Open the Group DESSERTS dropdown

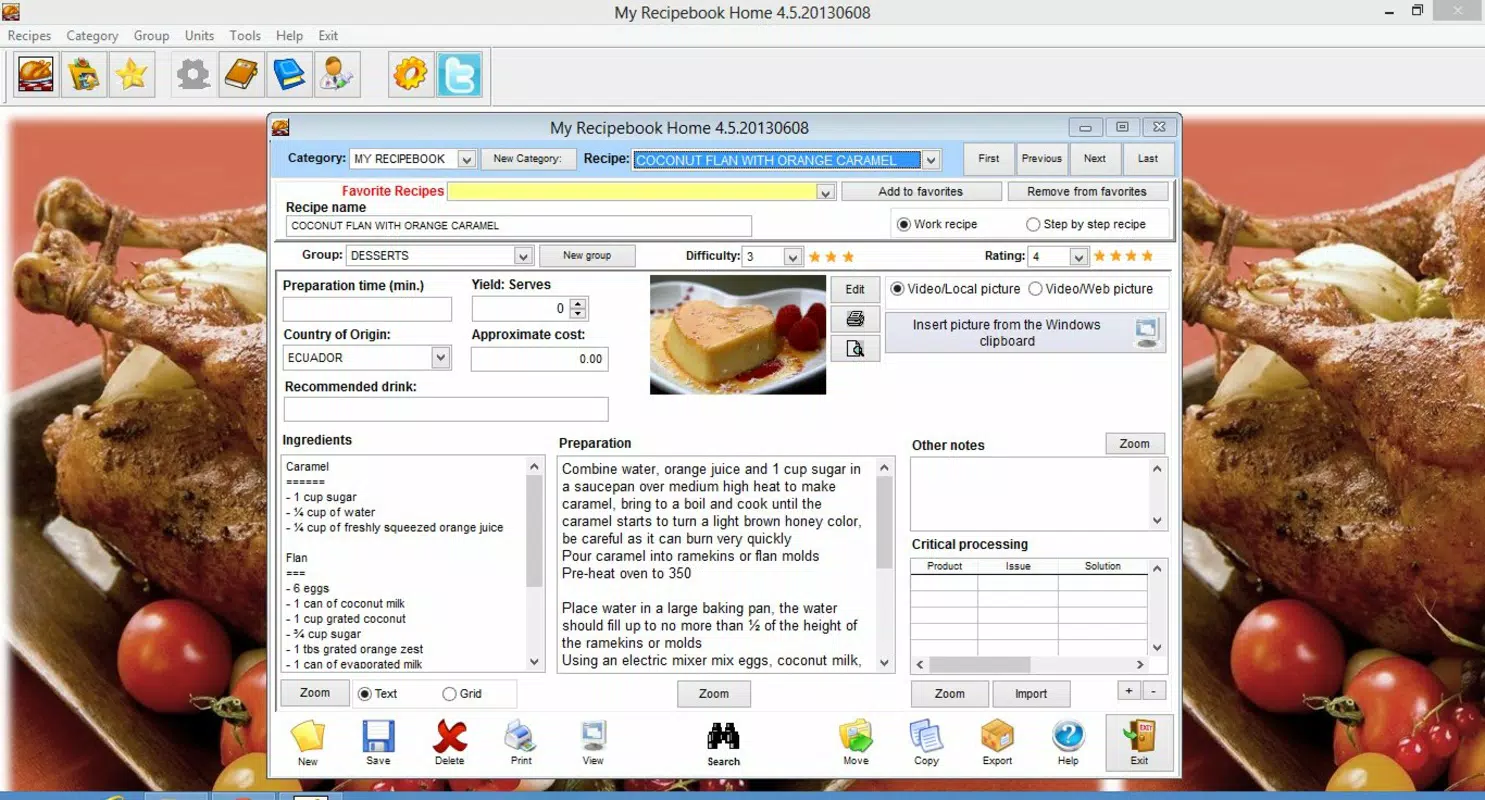(523, 256)
